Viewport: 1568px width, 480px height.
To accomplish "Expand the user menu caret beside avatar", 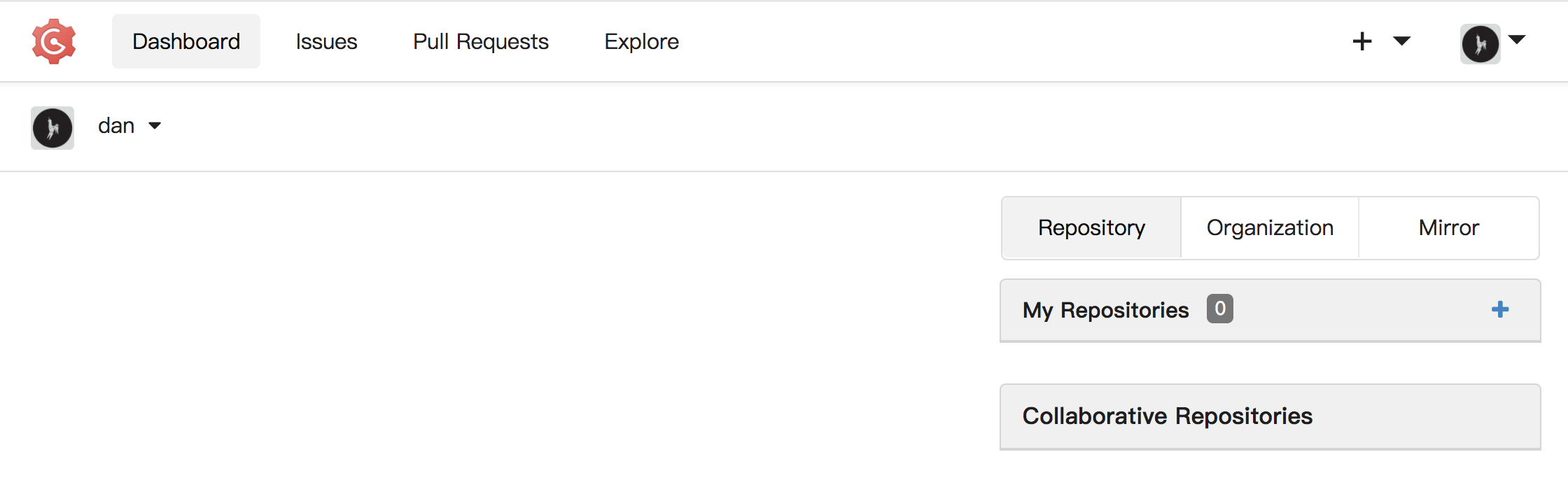I will click(1517, 39).
